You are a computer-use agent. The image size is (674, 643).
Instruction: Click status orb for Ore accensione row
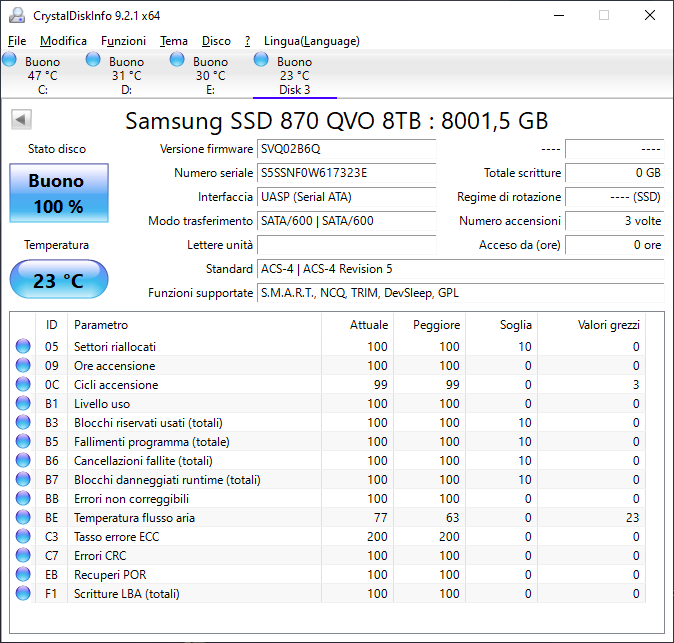23,365
